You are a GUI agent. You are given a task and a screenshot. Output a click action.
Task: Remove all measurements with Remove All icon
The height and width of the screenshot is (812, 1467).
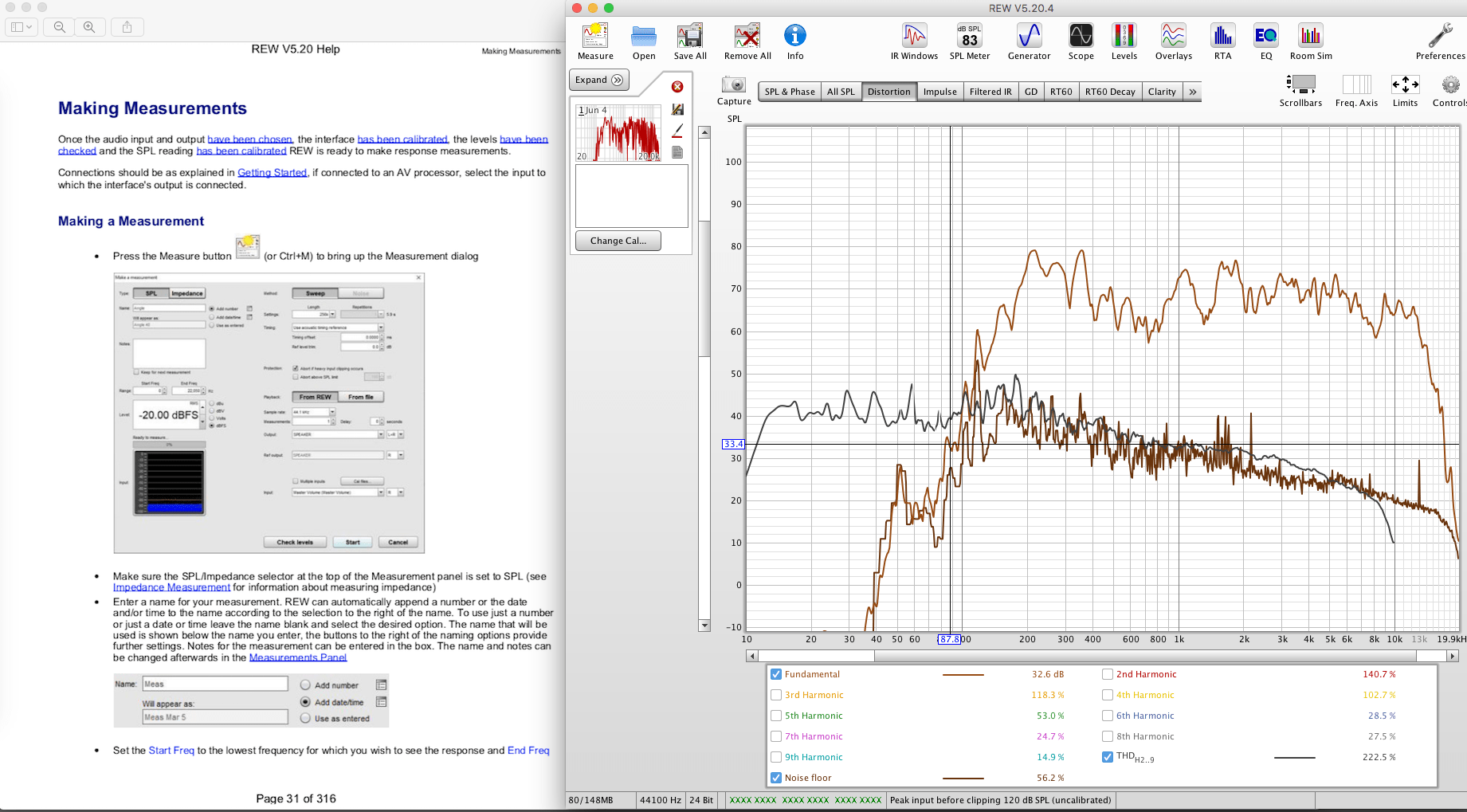747,41
